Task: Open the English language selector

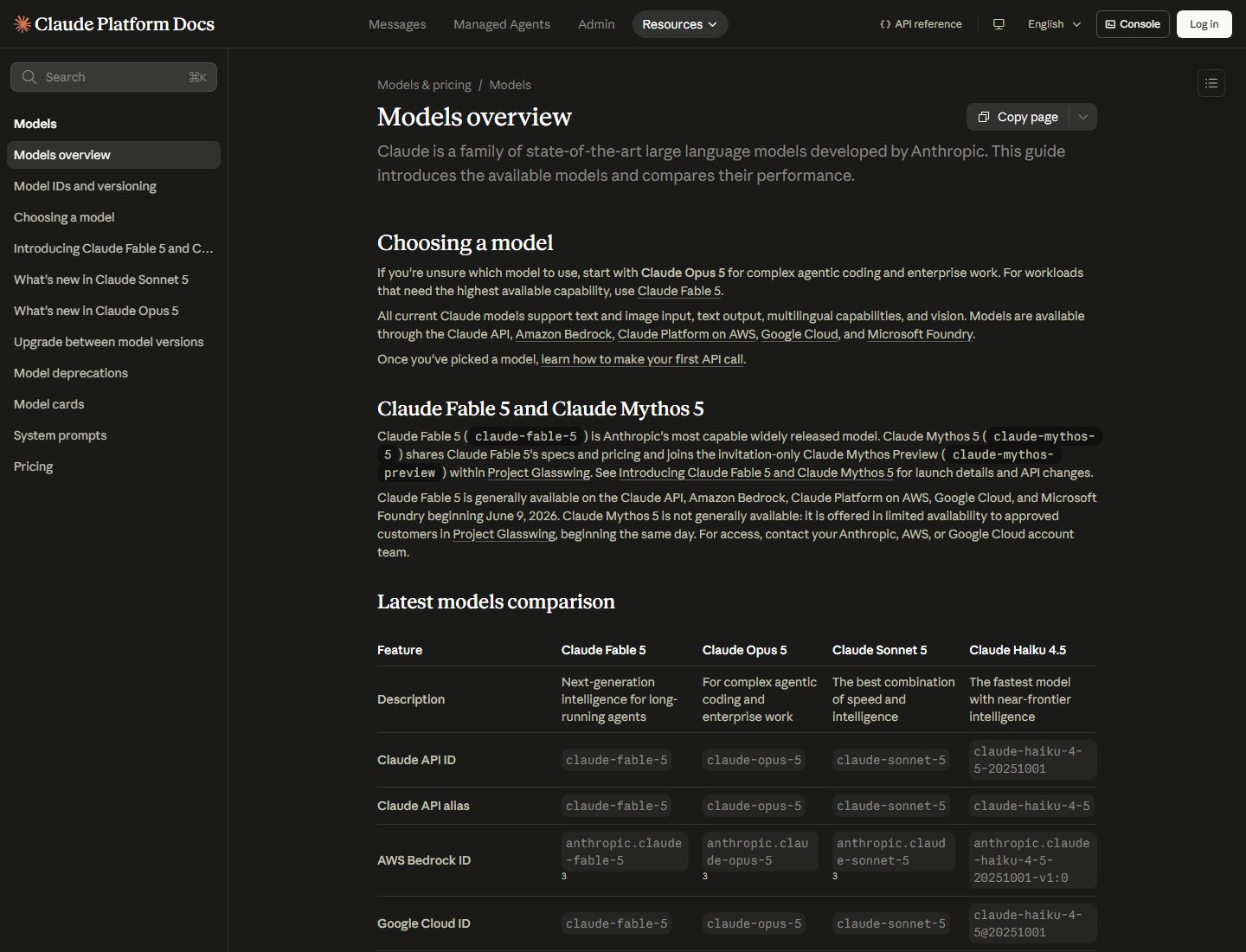Action: 1054,24
